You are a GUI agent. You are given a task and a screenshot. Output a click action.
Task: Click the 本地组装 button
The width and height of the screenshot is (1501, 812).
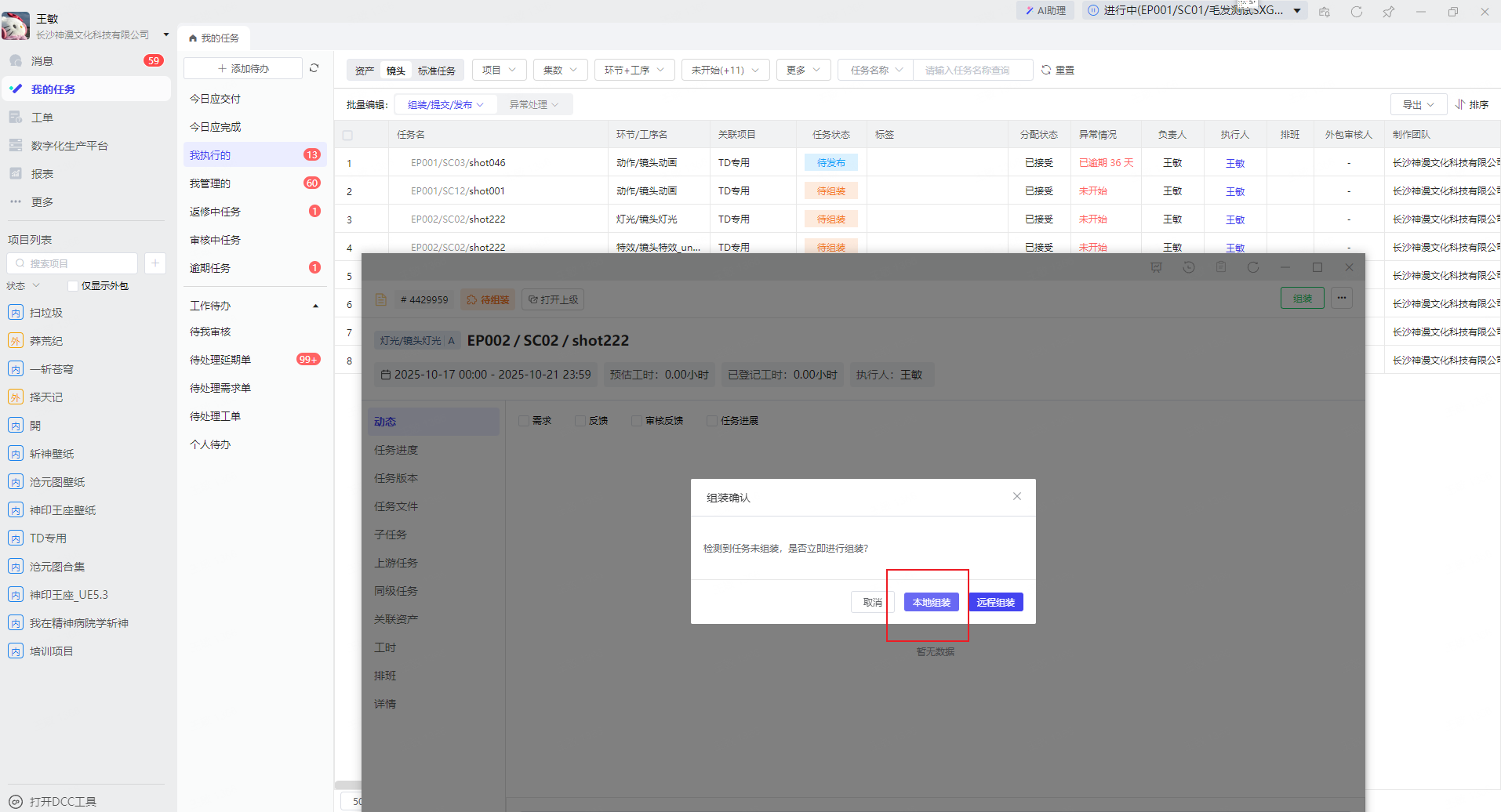pos(931,602)
